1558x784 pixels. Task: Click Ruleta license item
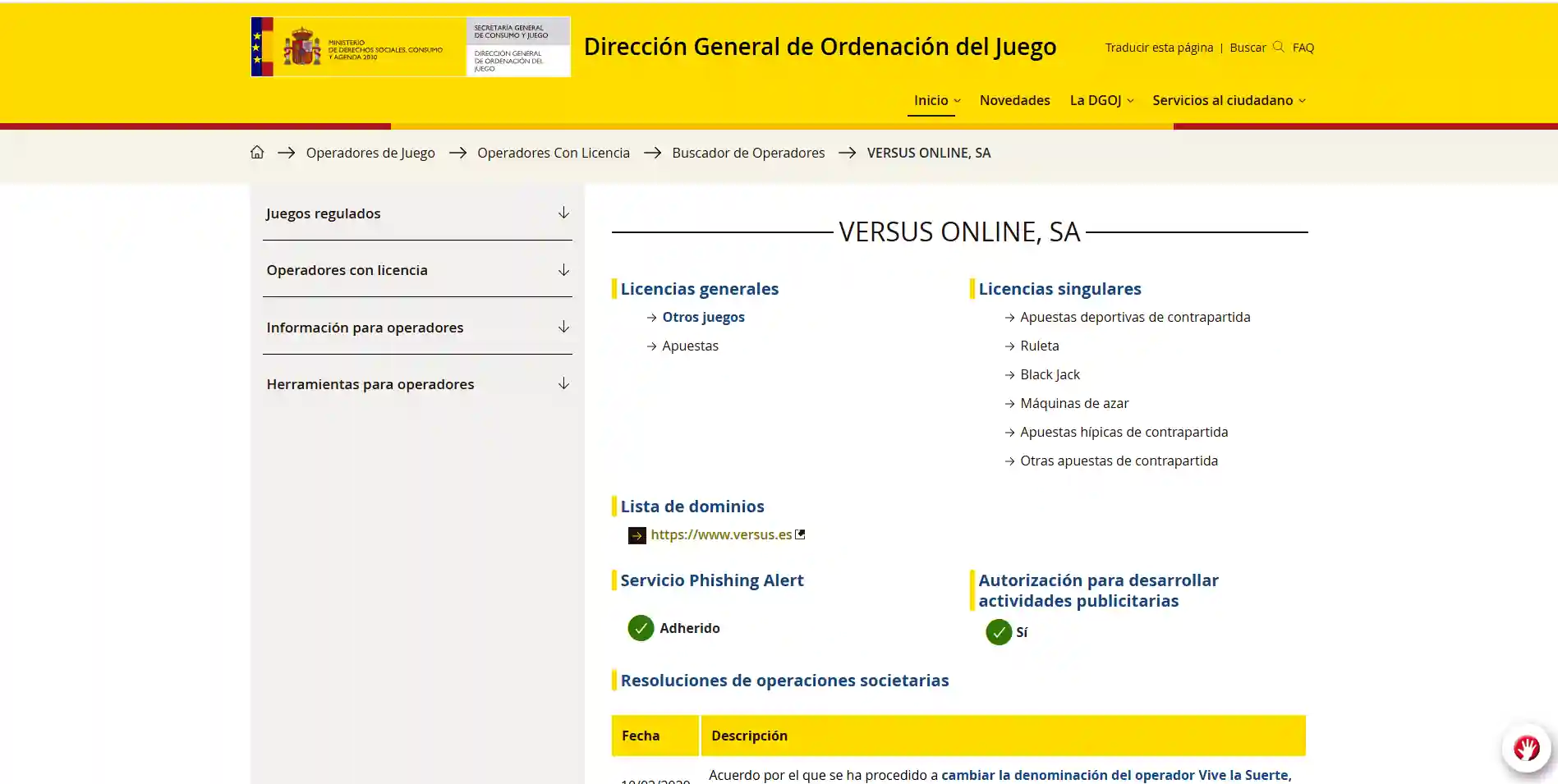coord(1039,346)
